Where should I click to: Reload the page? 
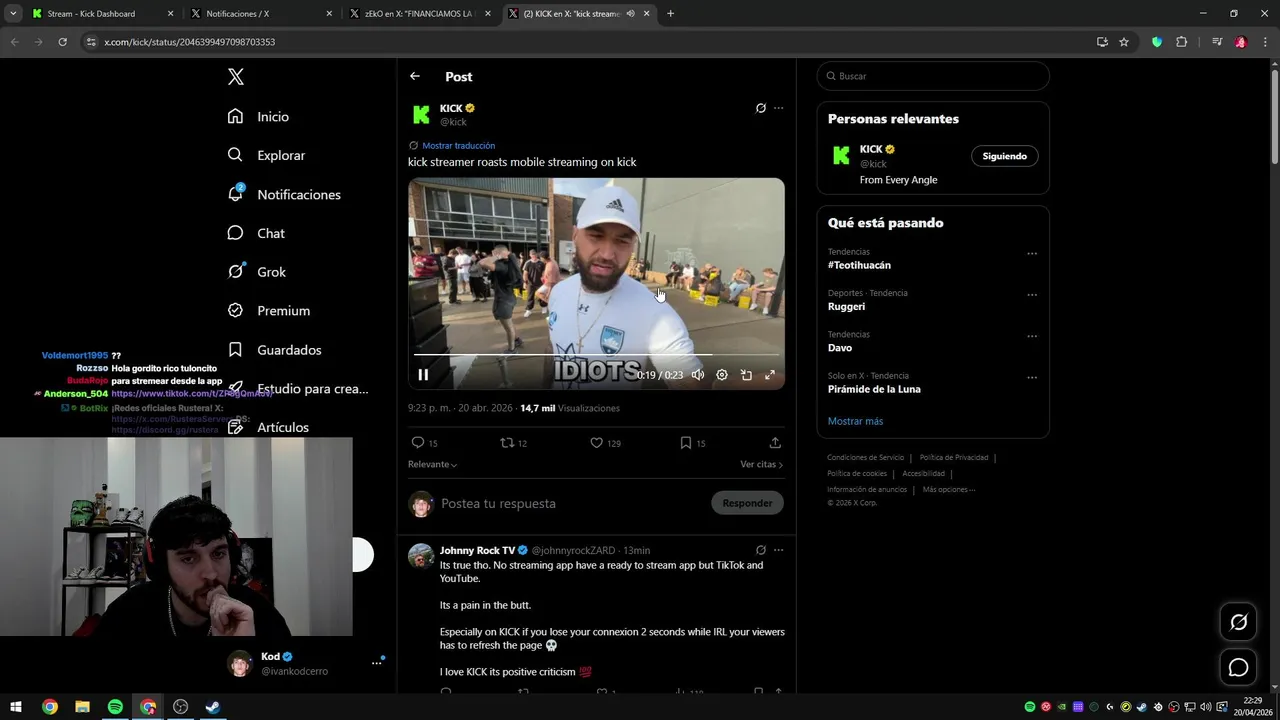pyautogui.click(x=62, y=42)
